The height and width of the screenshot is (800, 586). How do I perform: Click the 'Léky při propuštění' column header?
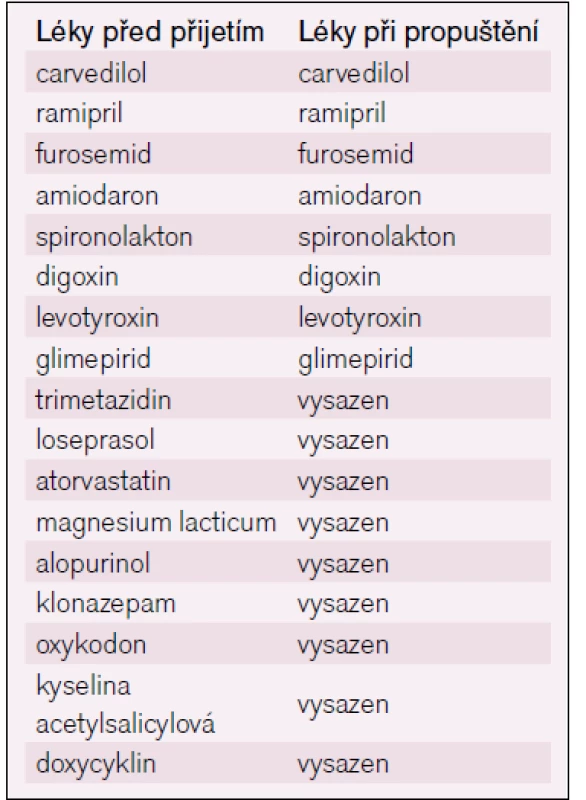(418, 32)
